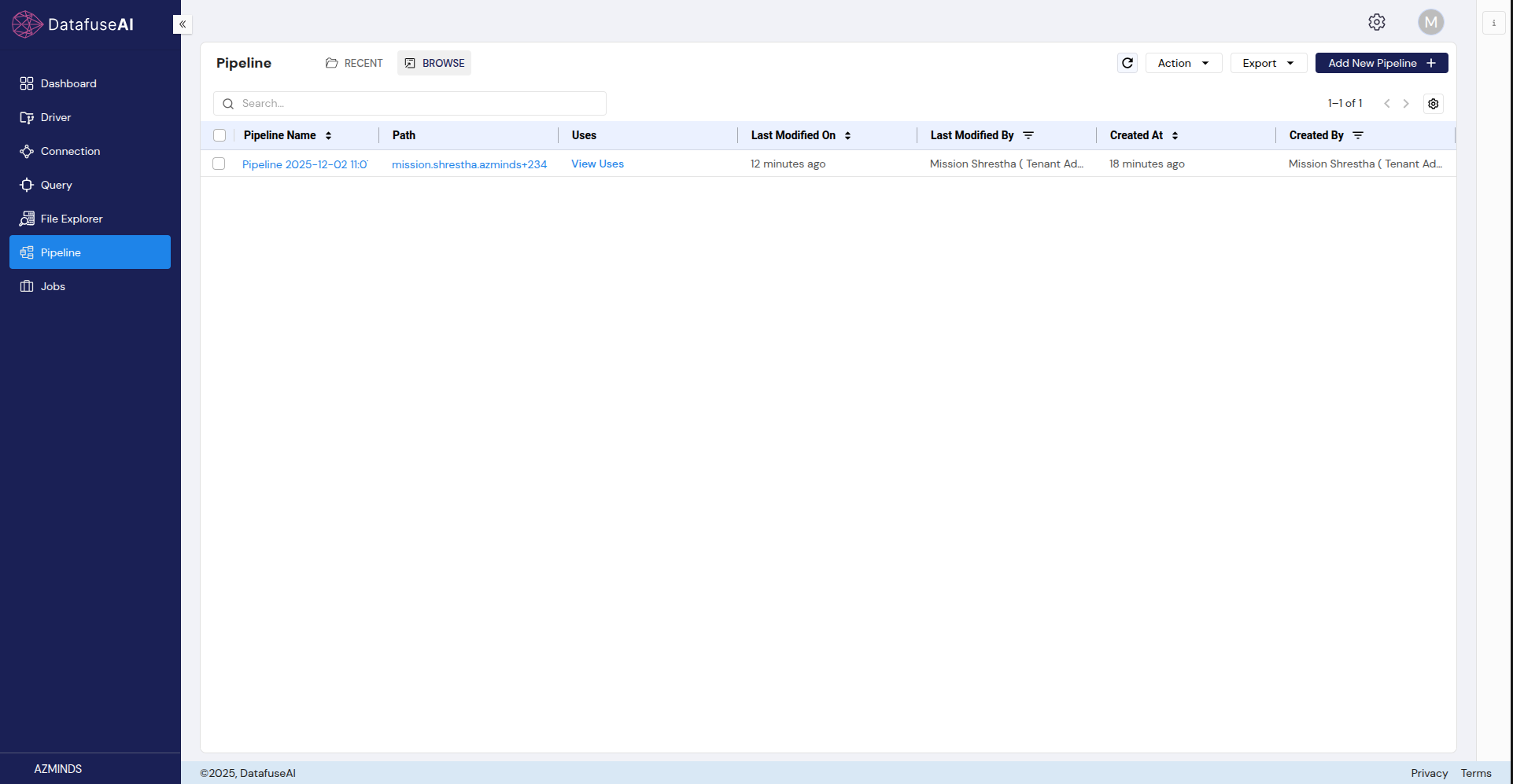Click Add New Pipeline button
Screen dimensions: 1513x784
pyautogui.click(x=1381, y=63)
